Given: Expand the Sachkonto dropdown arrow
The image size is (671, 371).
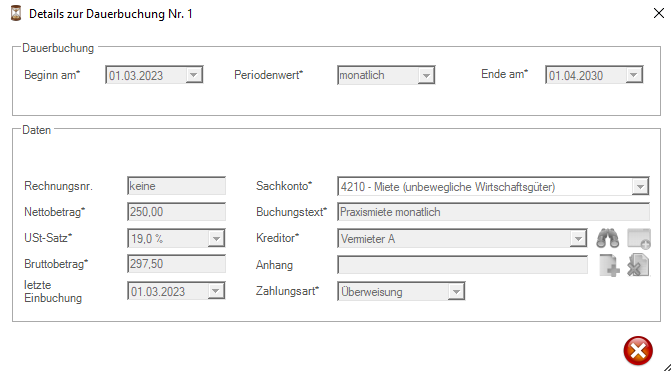Looking at the screenshot, I should pyautogui.click(x=640, y=187).
